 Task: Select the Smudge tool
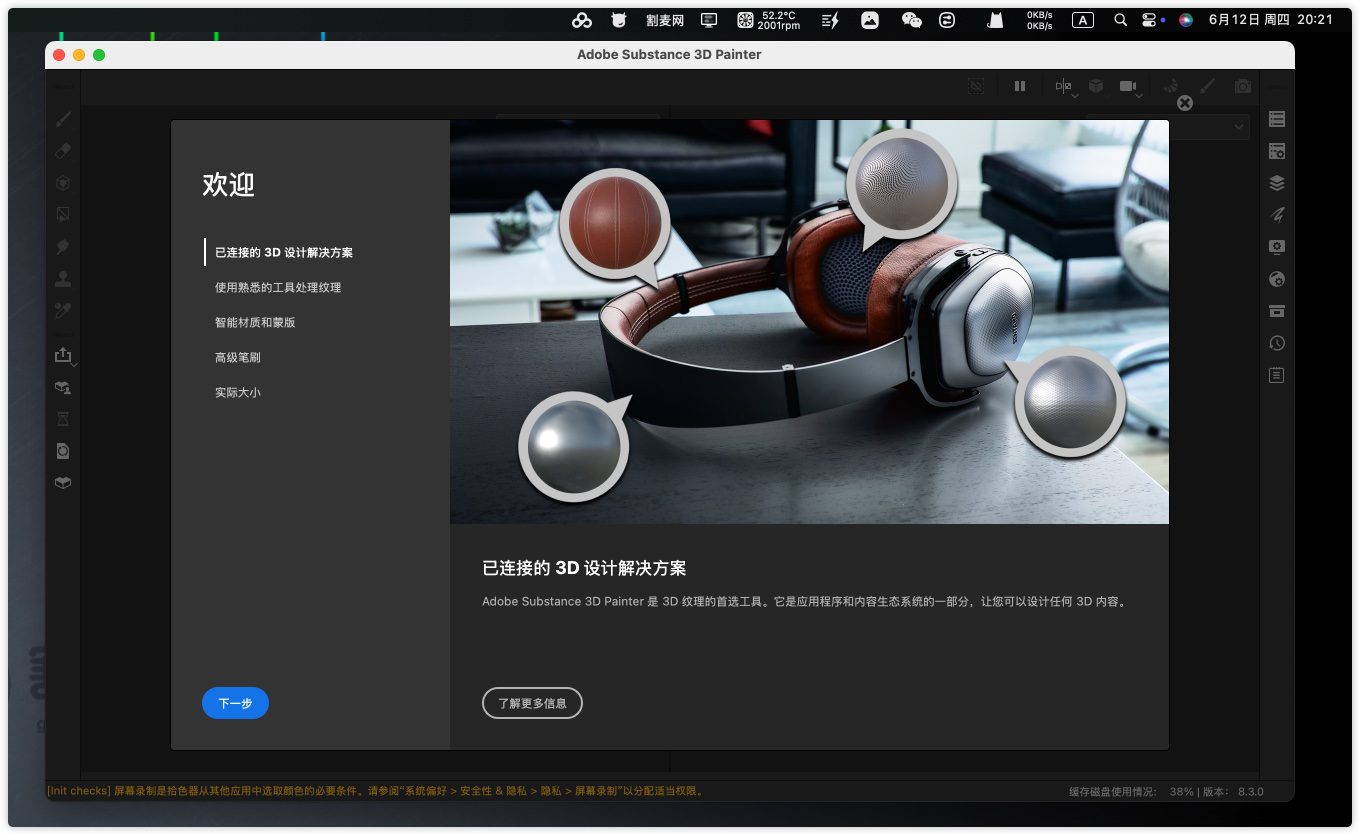63,246
